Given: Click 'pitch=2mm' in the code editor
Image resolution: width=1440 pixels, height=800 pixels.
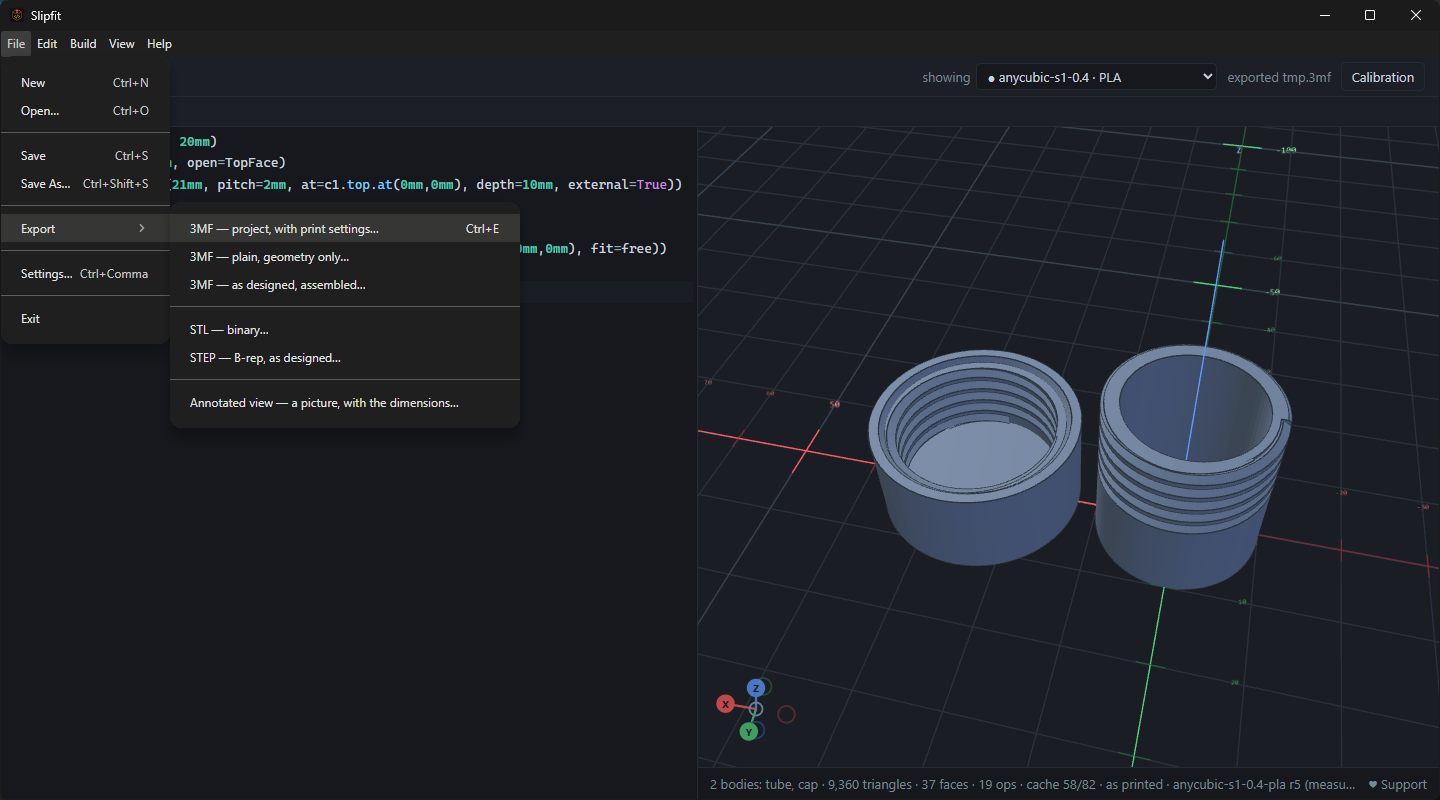Looking at the screenshot, I should click(255, 185).
